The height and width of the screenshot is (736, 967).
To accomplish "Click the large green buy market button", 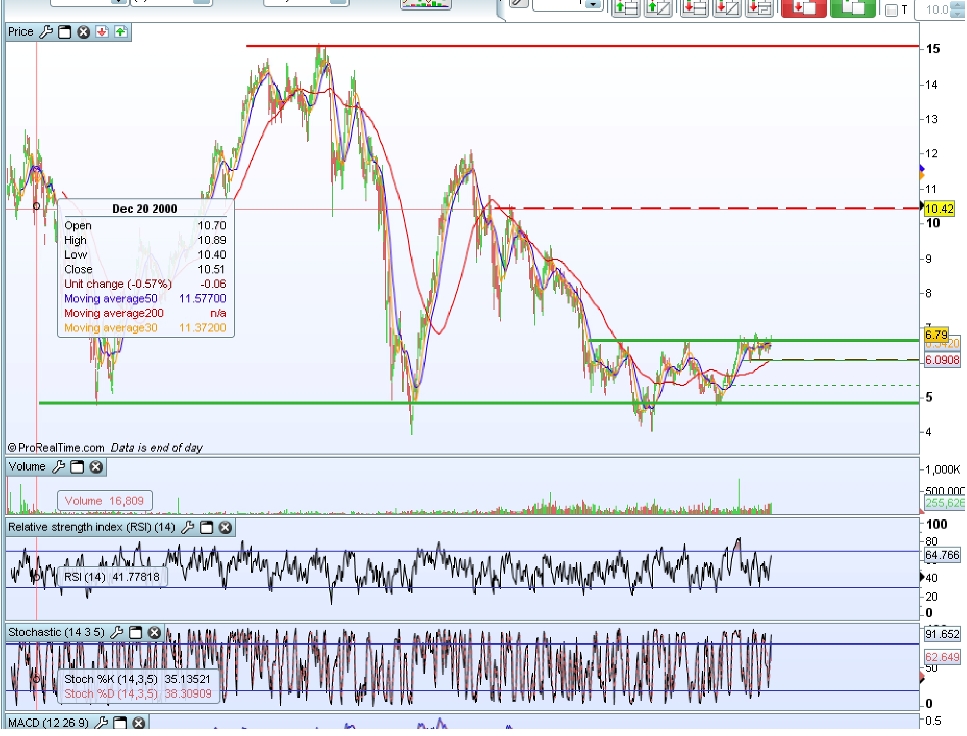I will (x=853, y=7).
